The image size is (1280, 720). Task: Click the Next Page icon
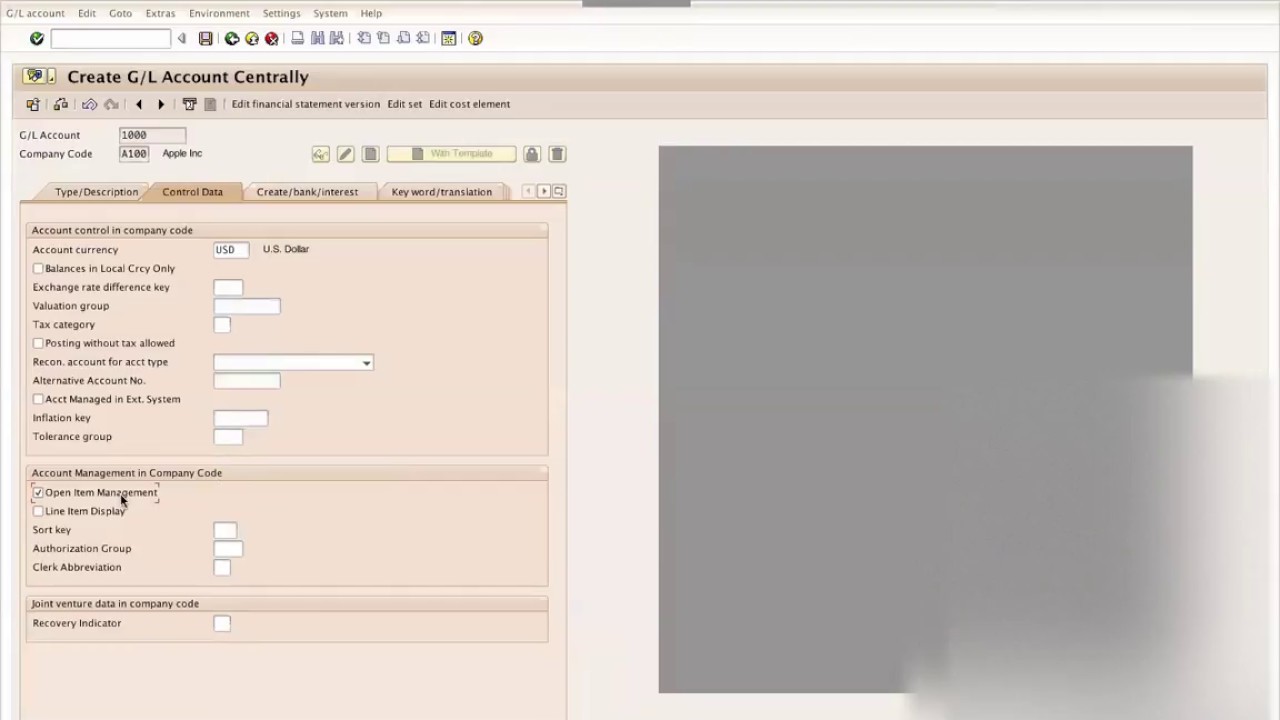coord(403,38)
